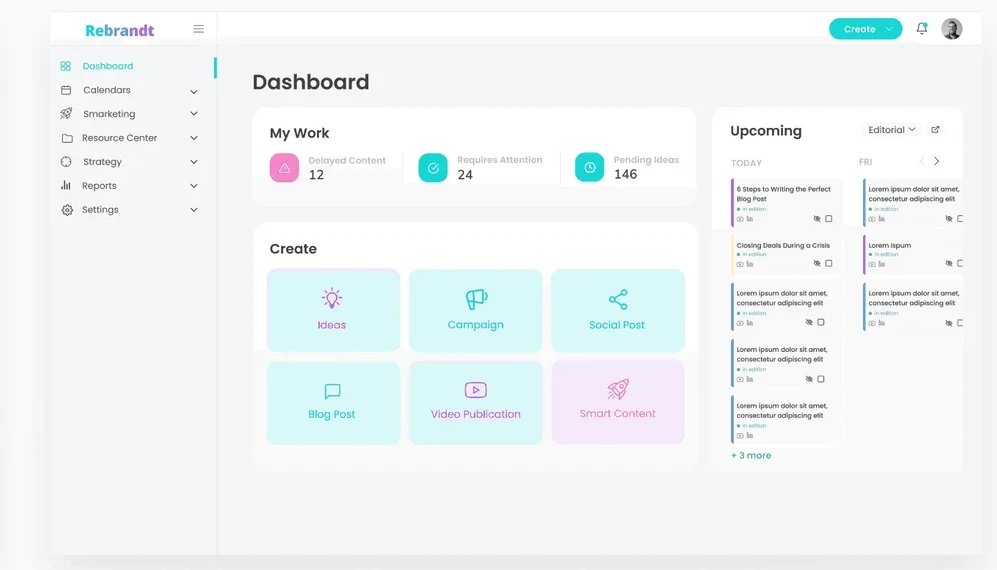Image resolution: width=997 pixels, height=570 pixels.
Task: Go to previous day in Upcoming
Action: 921,161
